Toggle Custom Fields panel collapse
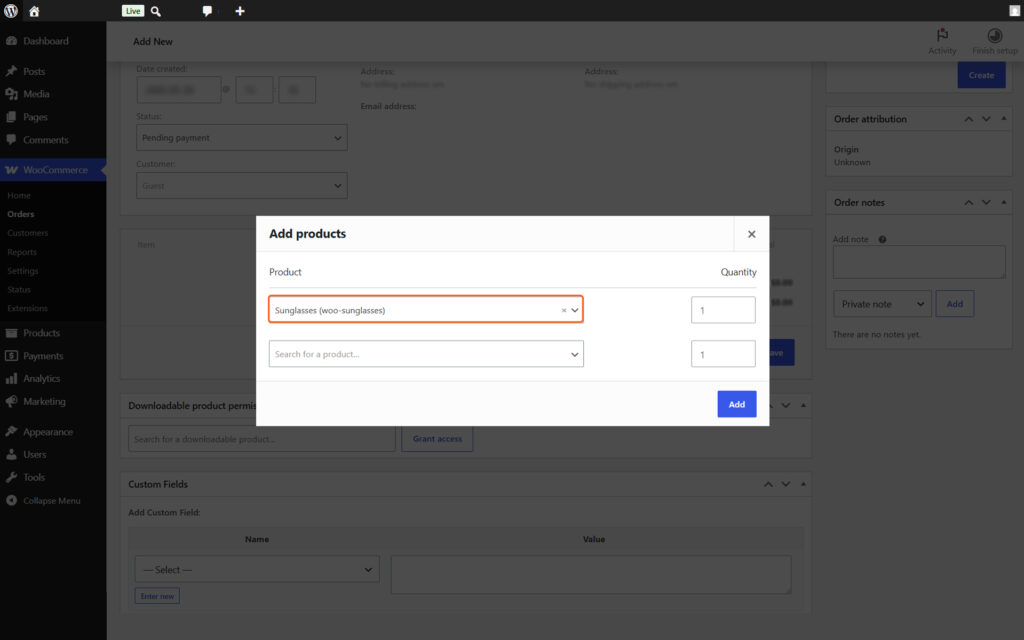This screenshot has height=640, width=1024. click(803, 485)
